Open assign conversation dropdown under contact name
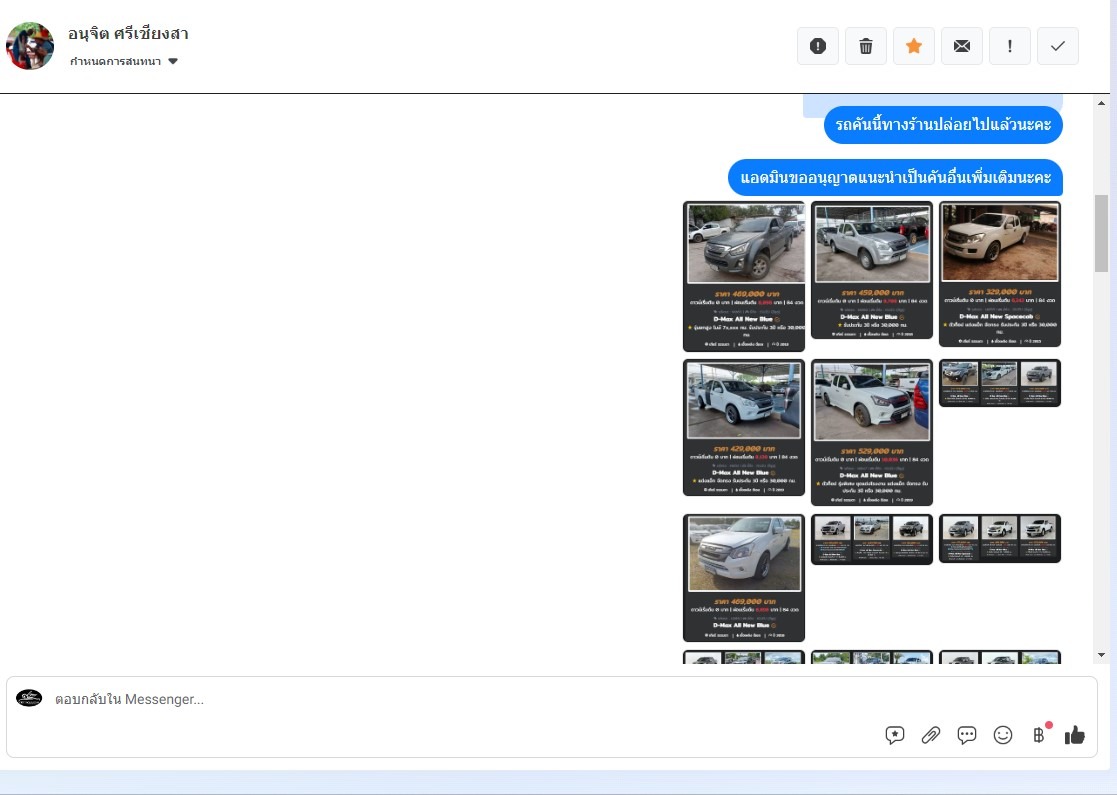The image size is (1117, 795). point(124,62)
